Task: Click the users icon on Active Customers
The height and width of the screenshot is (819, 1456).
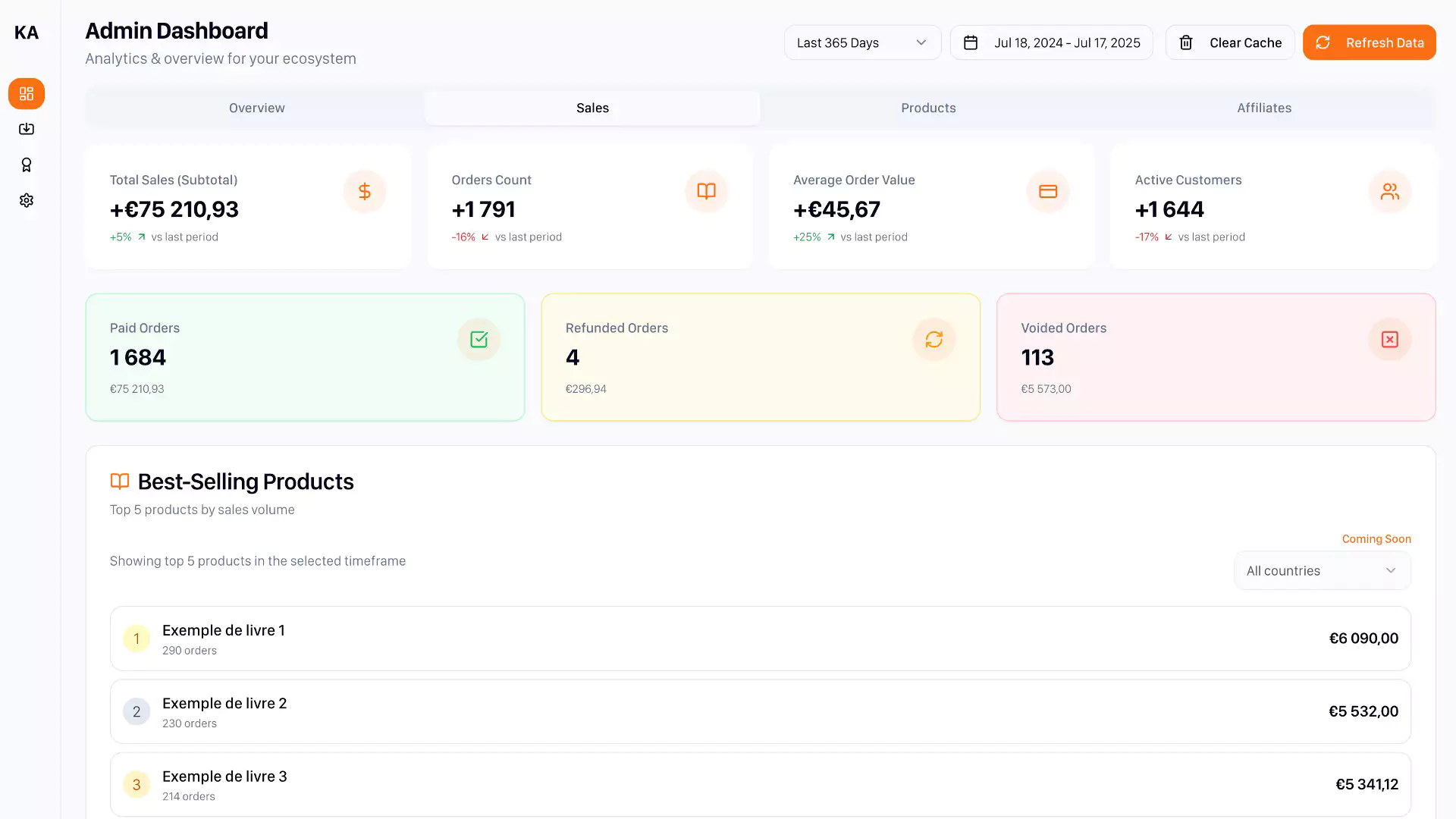Action: [x=1389, y=192]
